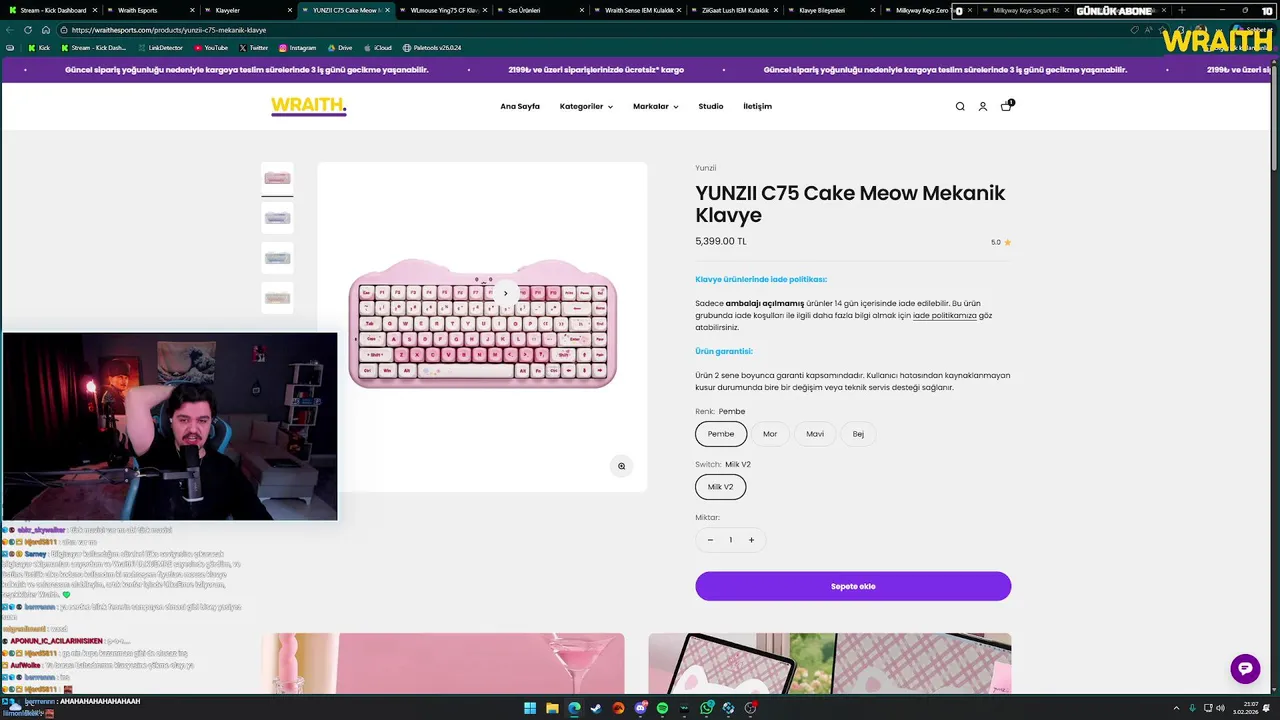Click Yunzii brand link

point(706,168)
